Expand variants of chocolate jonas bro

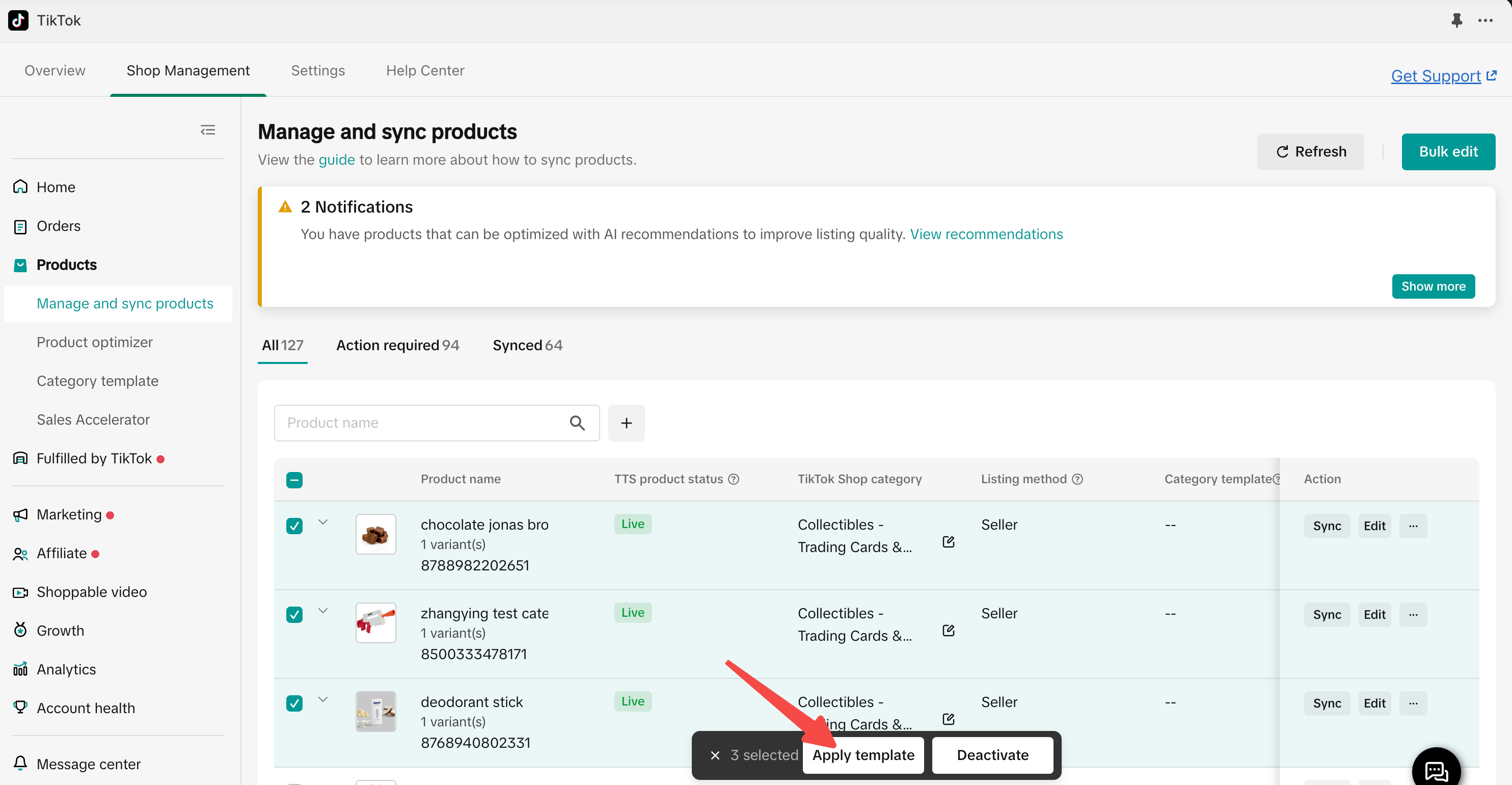323,521
